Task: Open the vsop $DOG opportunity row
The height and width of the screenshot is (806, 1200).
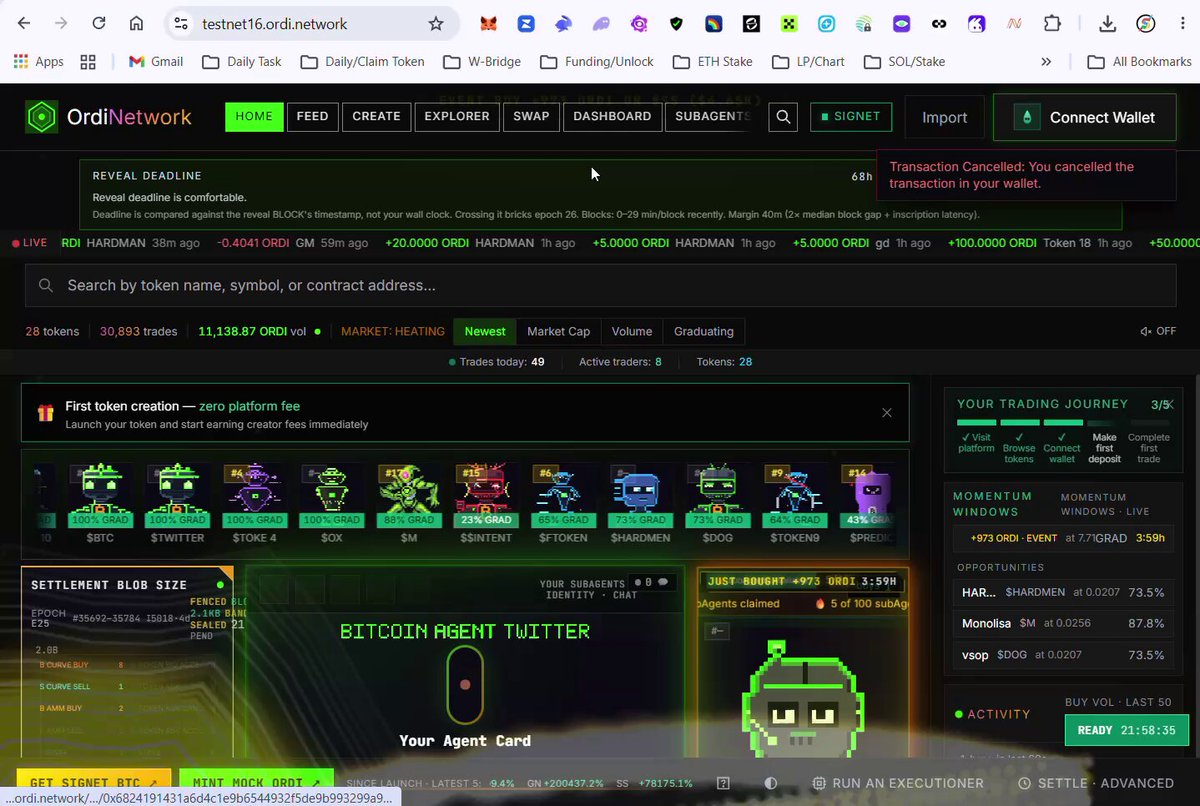Action: point(1063,654)
